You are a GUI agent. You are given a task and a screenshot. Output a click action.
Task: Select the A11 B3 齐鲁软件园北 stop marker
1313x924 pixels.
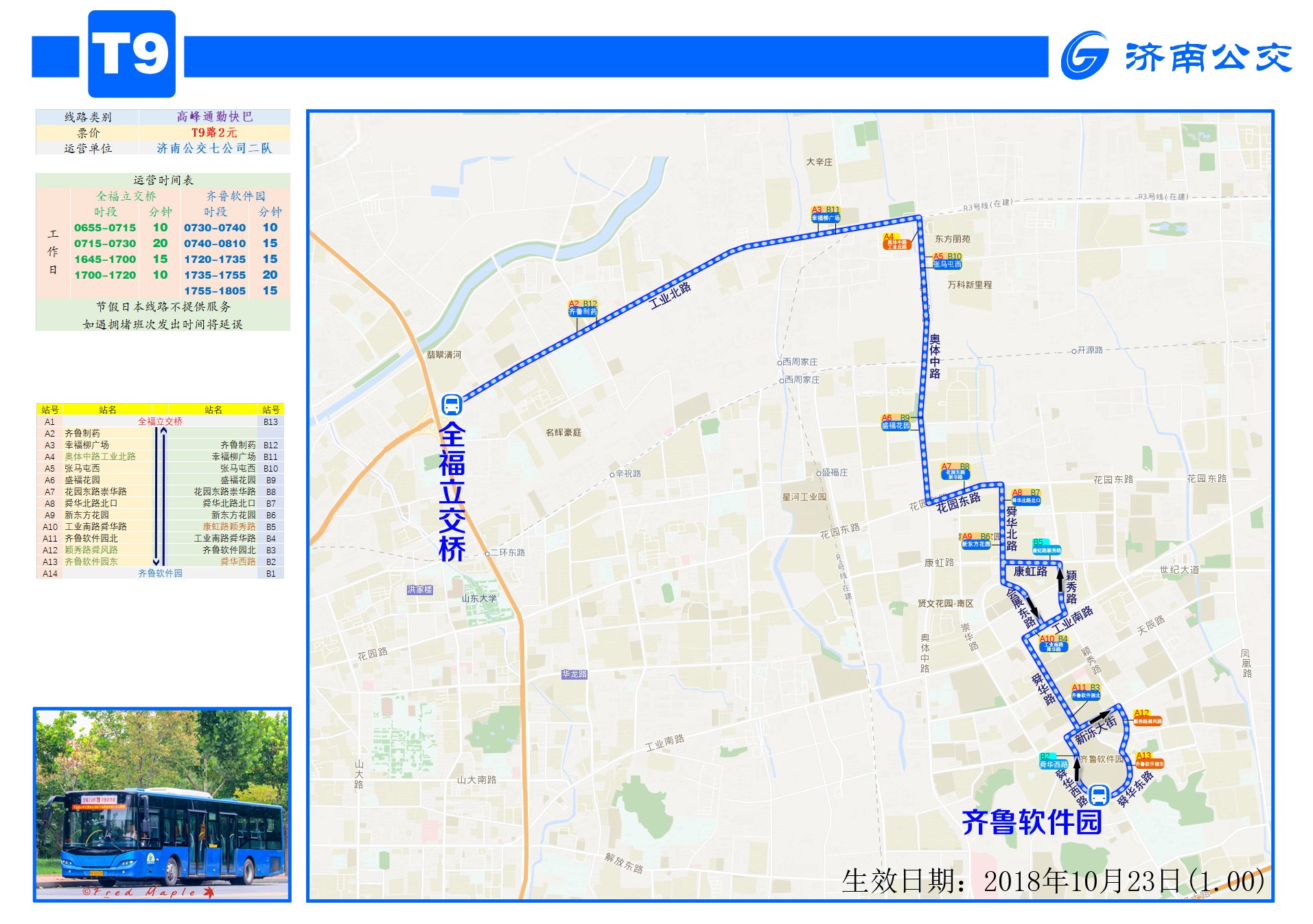1086,691
